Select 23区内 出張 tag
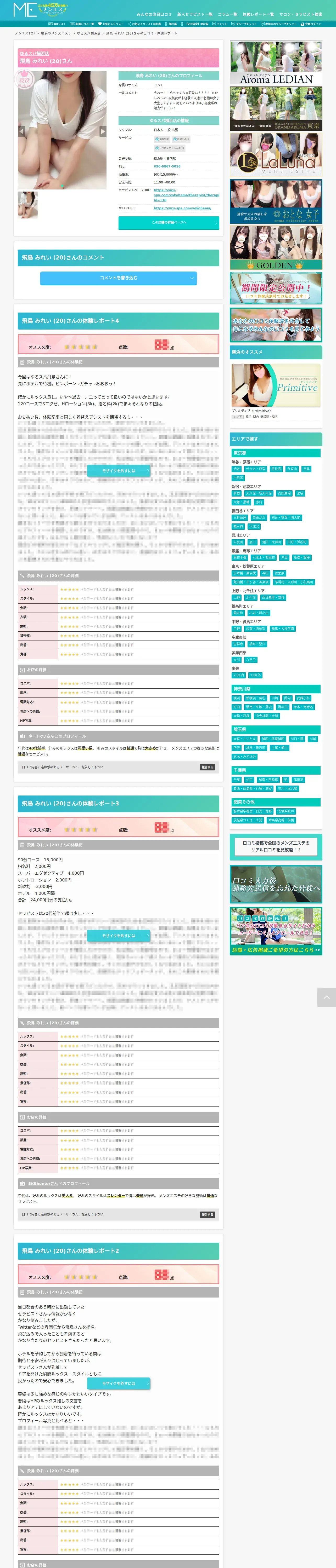 pyautogui.click(x=238, y=675)
